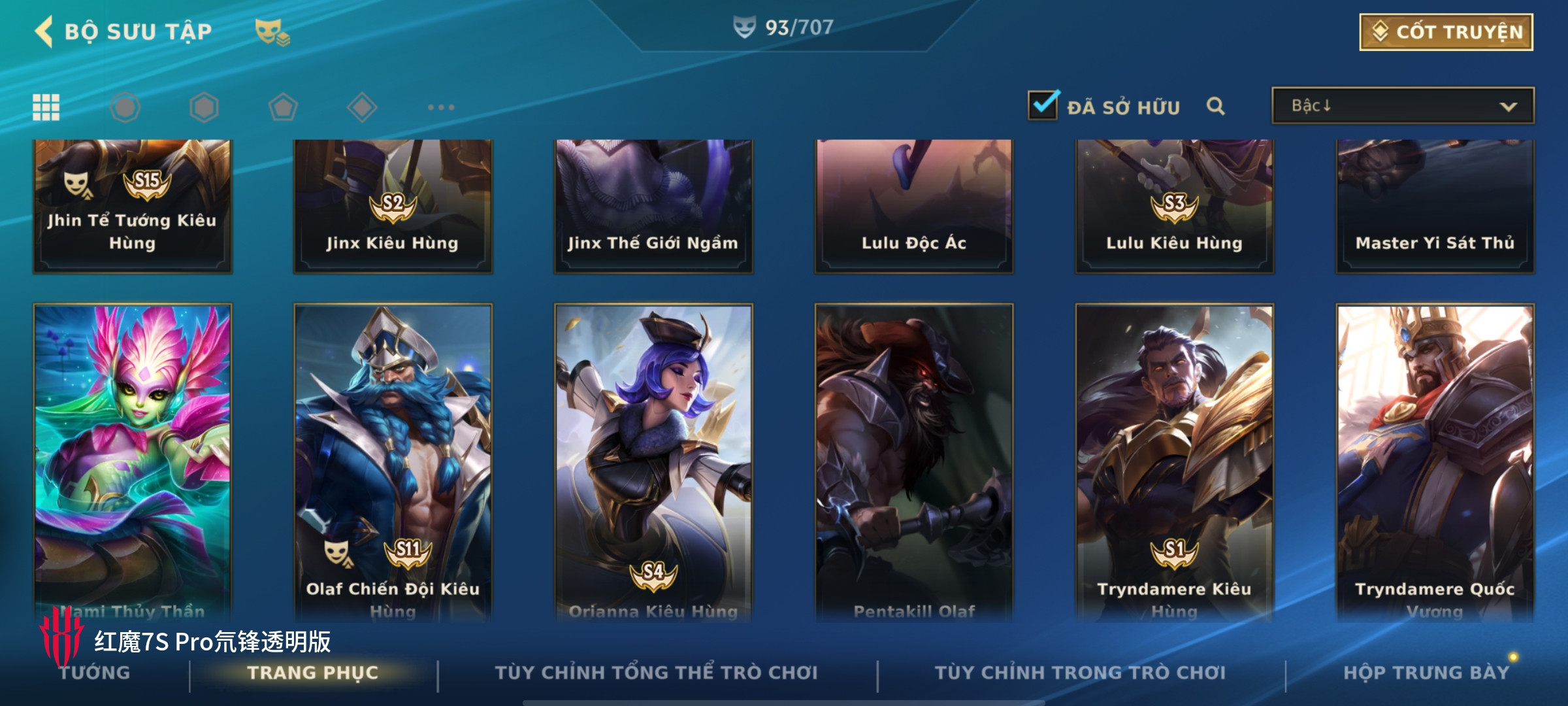Select the first circular rarity filter icon
This screenshot has height=706, width=1568.
[125, 107]
